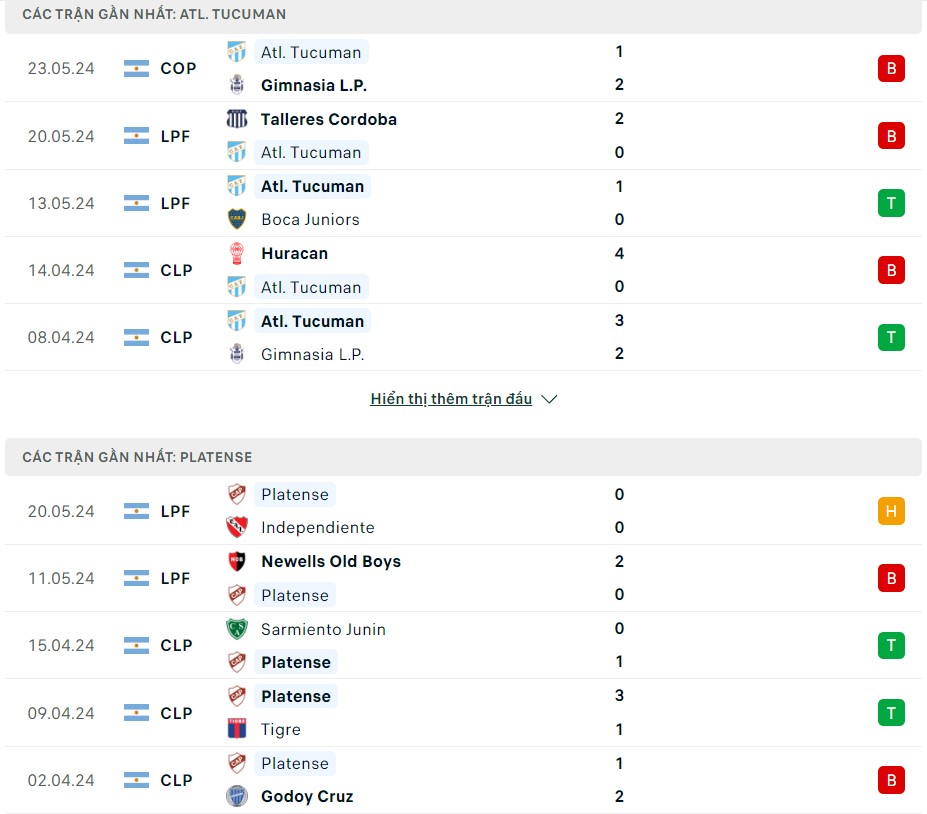
Task: Click the Argentina flag next to COP
Action: [136, 68]
